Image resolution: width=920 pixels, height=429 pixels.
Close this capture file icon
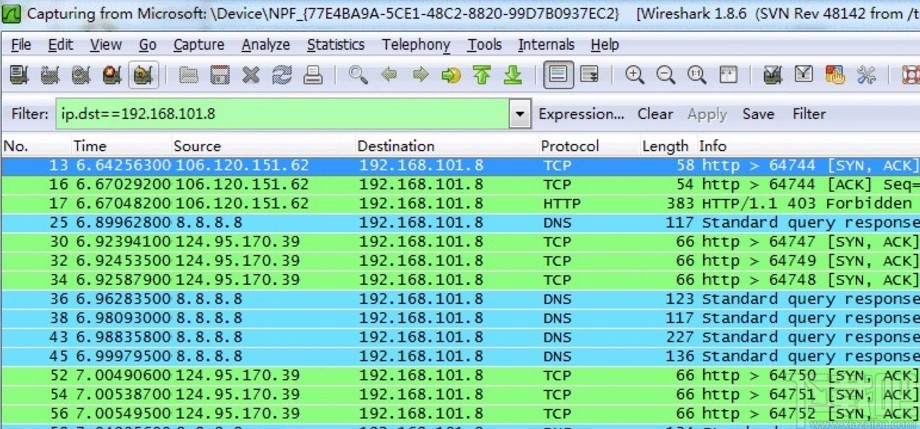pyautogui.click(x=251, y=75)
